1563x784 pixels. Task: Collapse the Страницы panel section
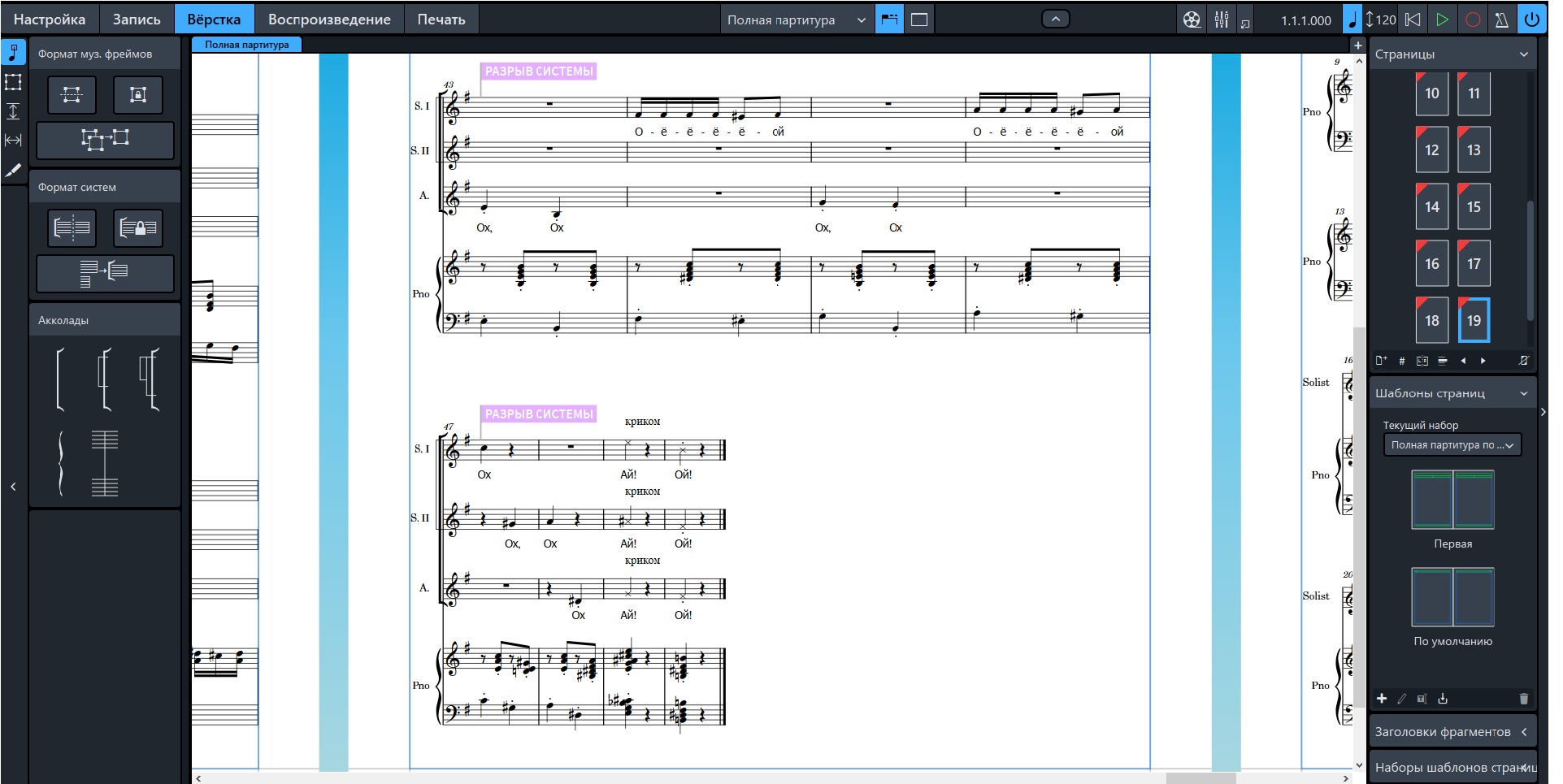tap(1524, 54)
